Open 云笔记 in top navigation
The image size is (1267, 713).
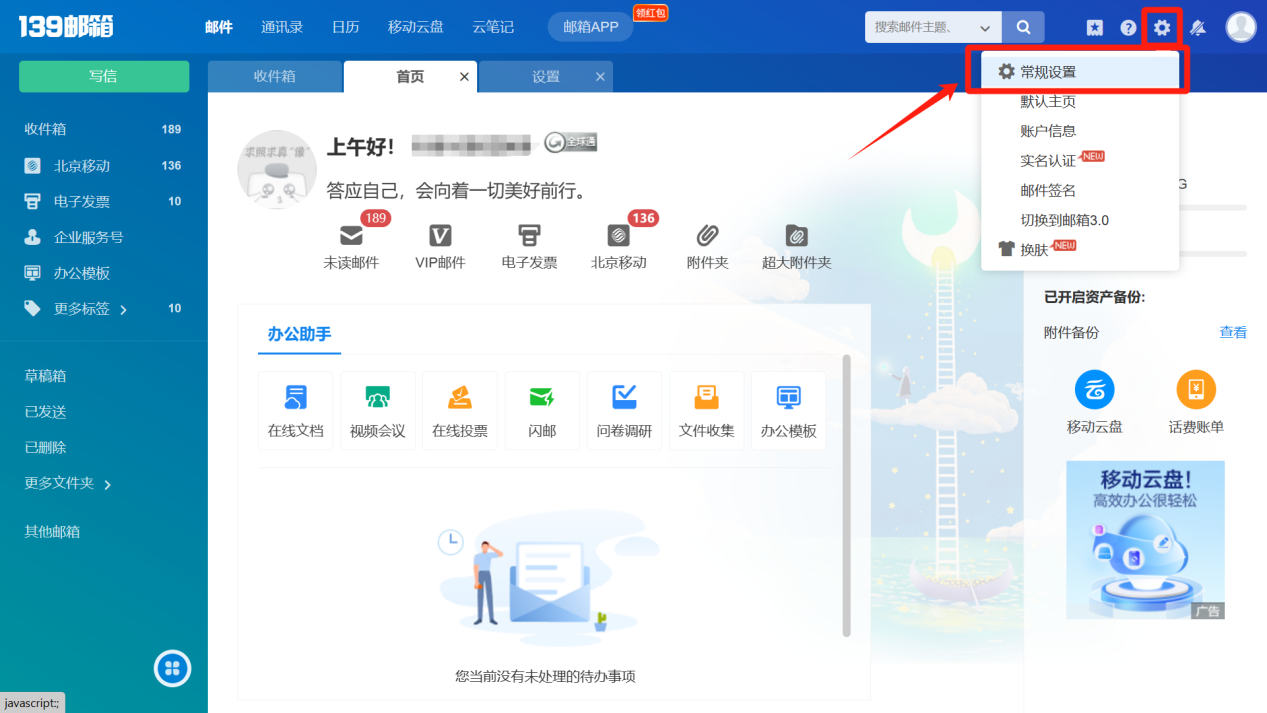tap(493, 27)
